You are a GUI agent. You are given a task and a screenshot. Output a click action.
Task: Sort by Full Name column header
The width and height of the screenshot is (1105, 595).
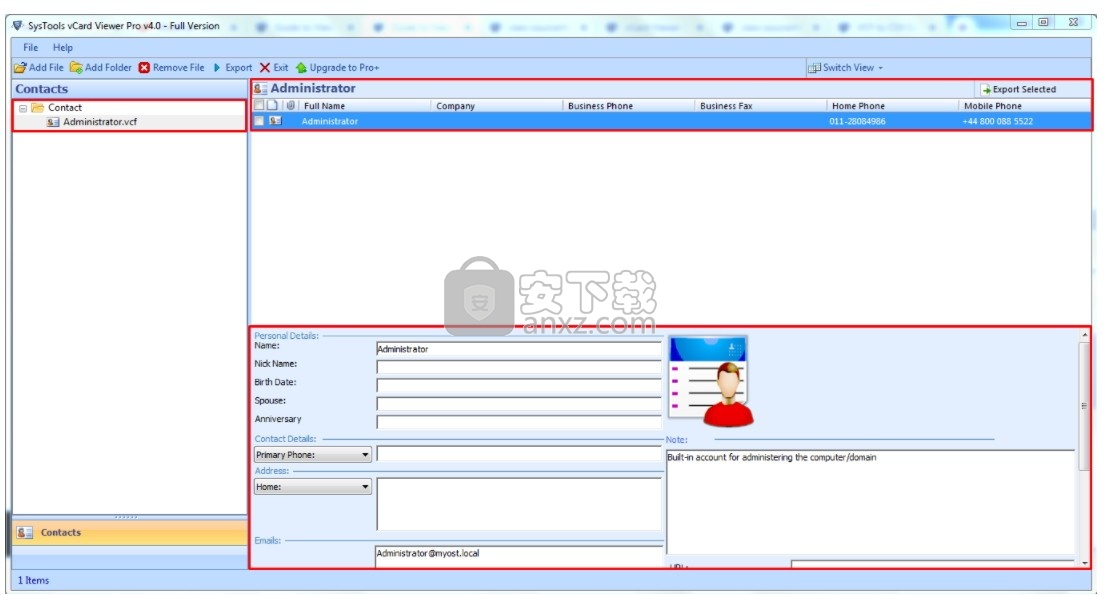click(324, 106)
